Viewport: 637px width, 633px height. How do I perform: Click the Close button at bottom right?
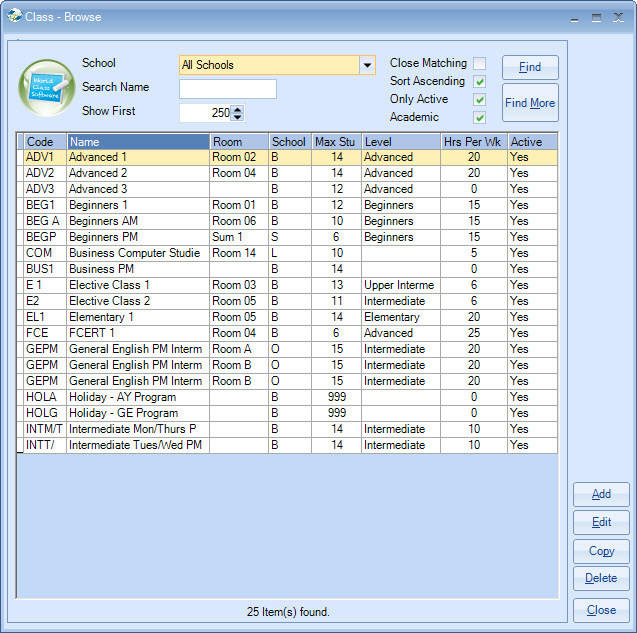[x=601, y=610]
